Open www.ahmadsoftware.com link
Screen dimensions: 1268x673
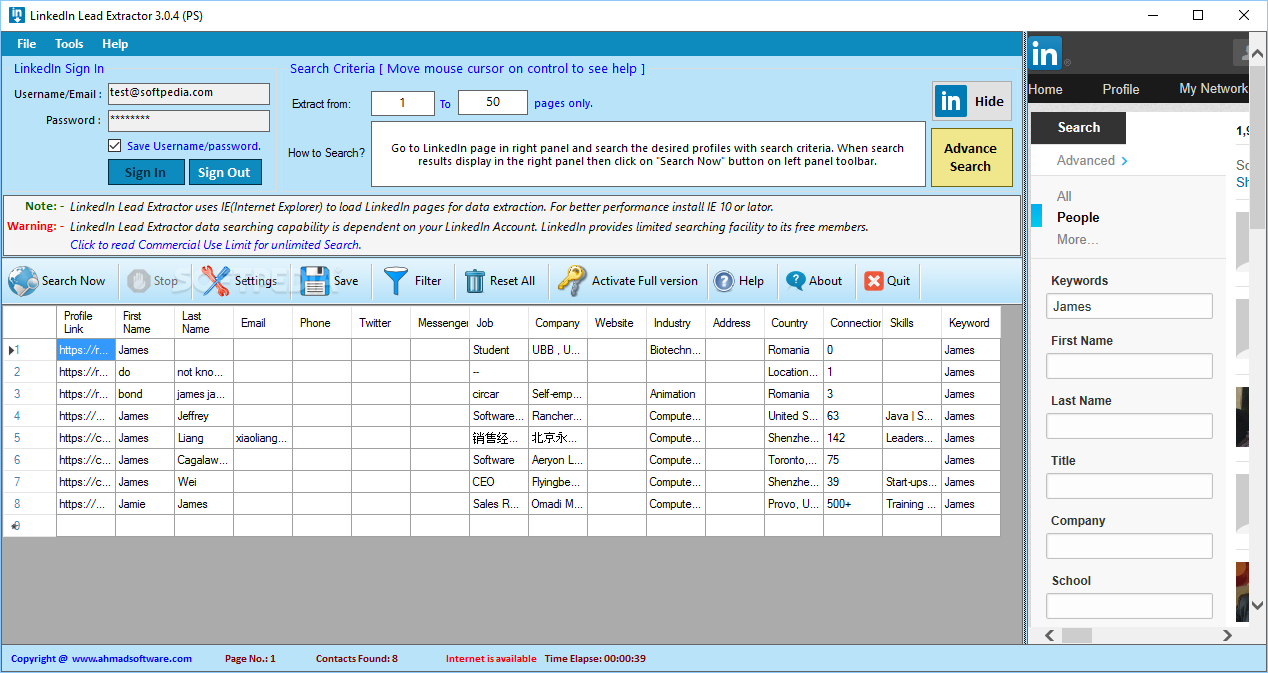point(131,659)
